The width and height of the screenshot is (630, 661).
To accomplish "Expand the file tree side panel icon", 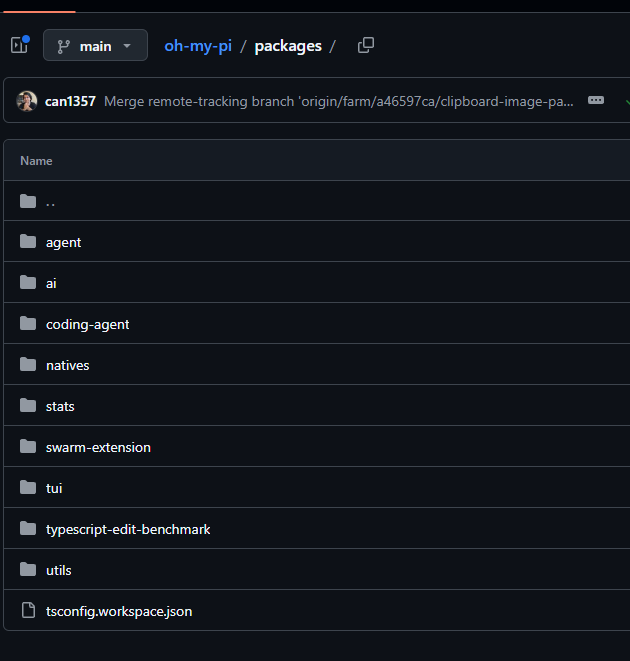I will [19, 45].
